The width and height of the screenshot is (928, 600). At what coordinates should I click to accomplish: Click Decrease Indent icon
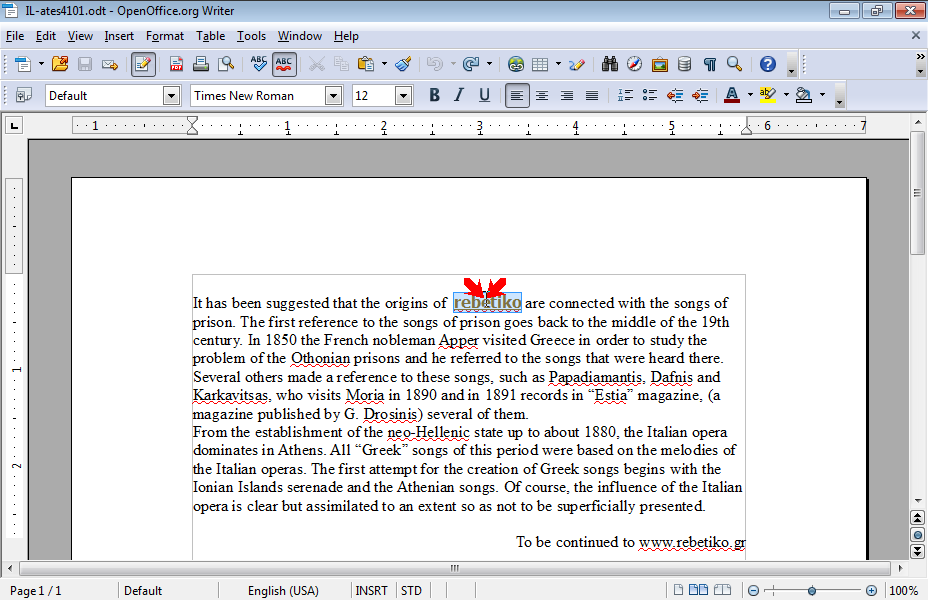click(675, 95)
